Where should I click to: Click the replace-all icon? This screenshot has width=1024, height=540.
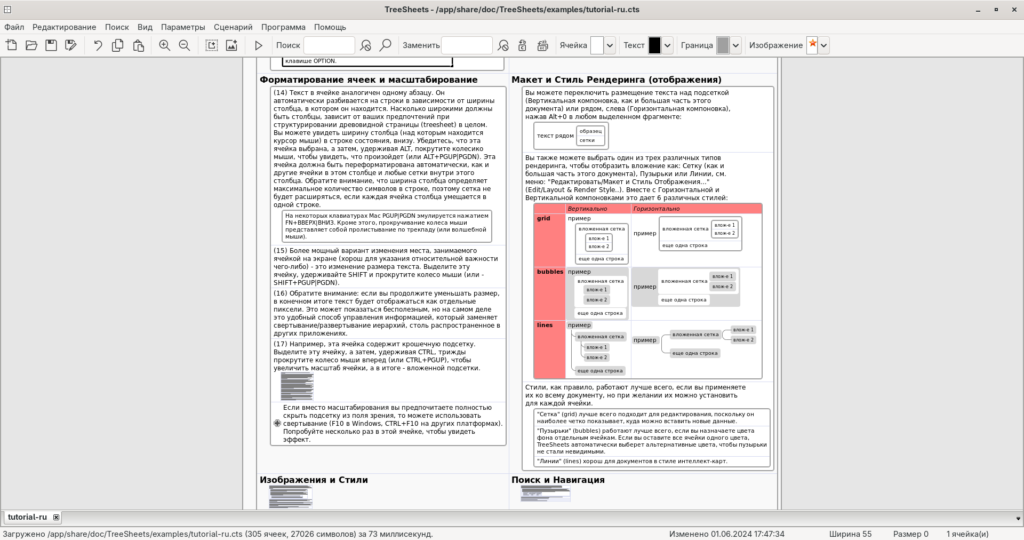click(543, 45)
